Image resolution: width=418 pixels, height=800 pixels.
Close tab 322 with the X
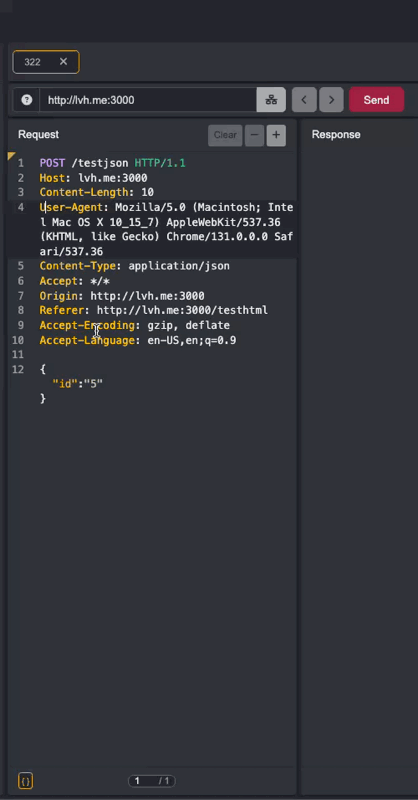coord(63,62)
